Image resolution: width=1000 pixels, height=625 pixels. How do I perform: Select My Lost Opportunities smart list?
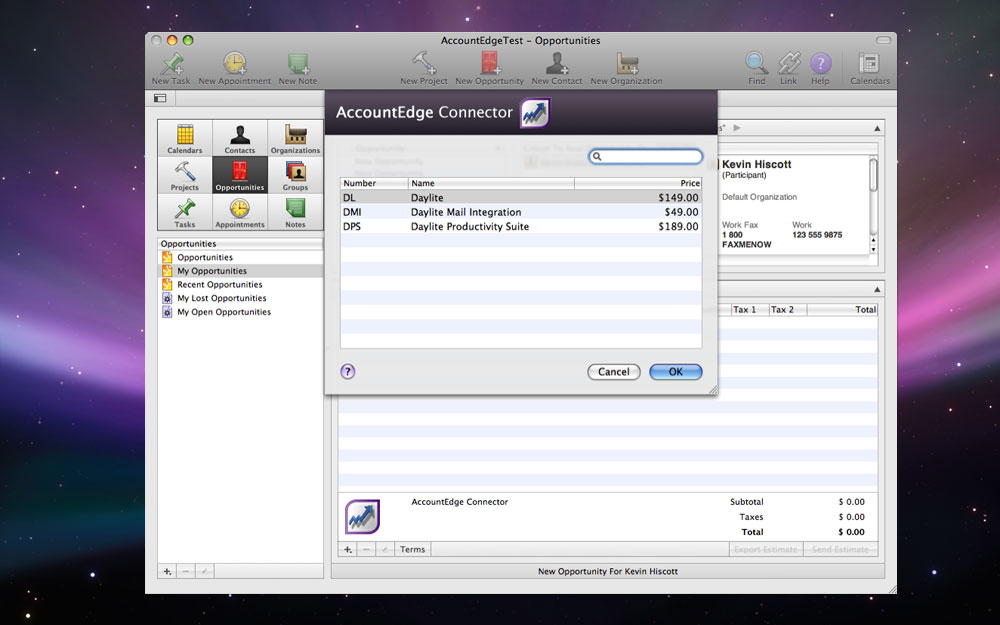[240, 298]
